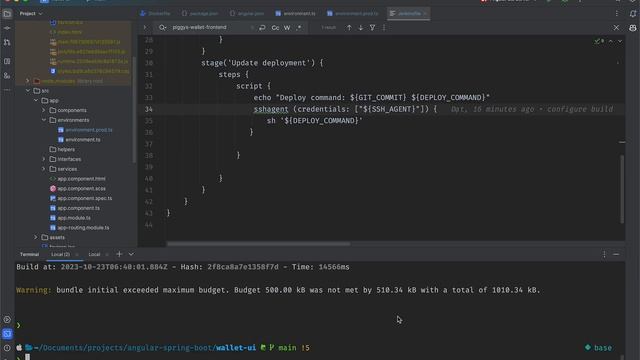Open the Pull Requests tool window icon
Screen dimensions: 640x360
coord(7,42)
